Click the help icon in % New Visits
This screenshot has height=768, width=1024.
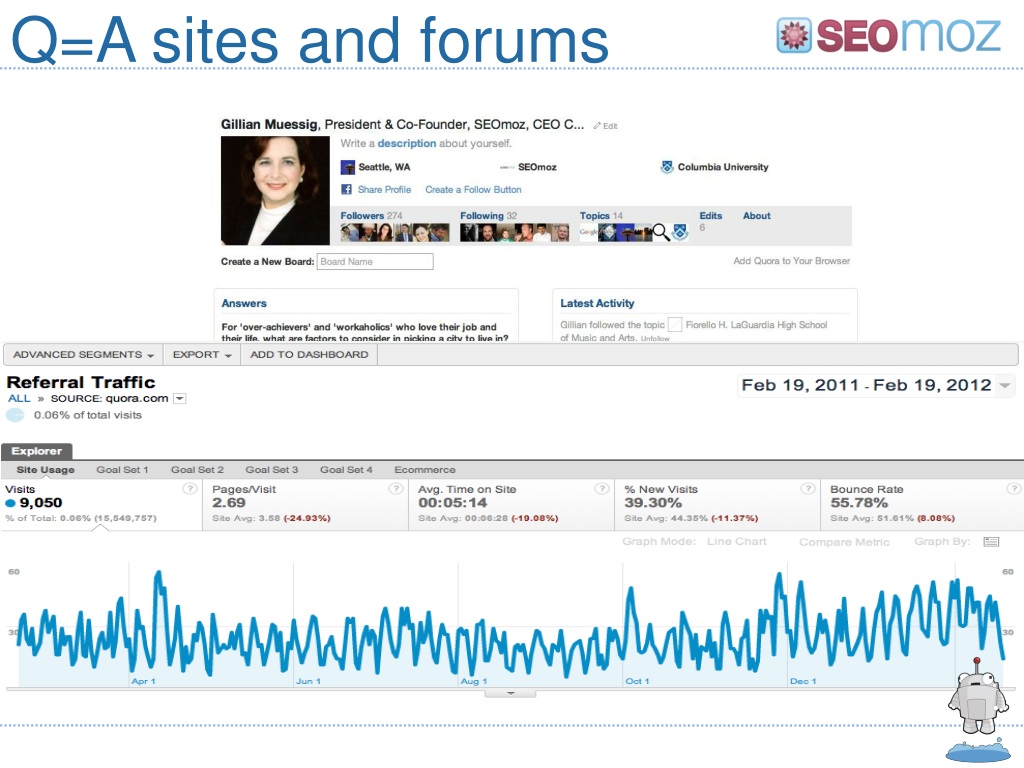(808, 488)
